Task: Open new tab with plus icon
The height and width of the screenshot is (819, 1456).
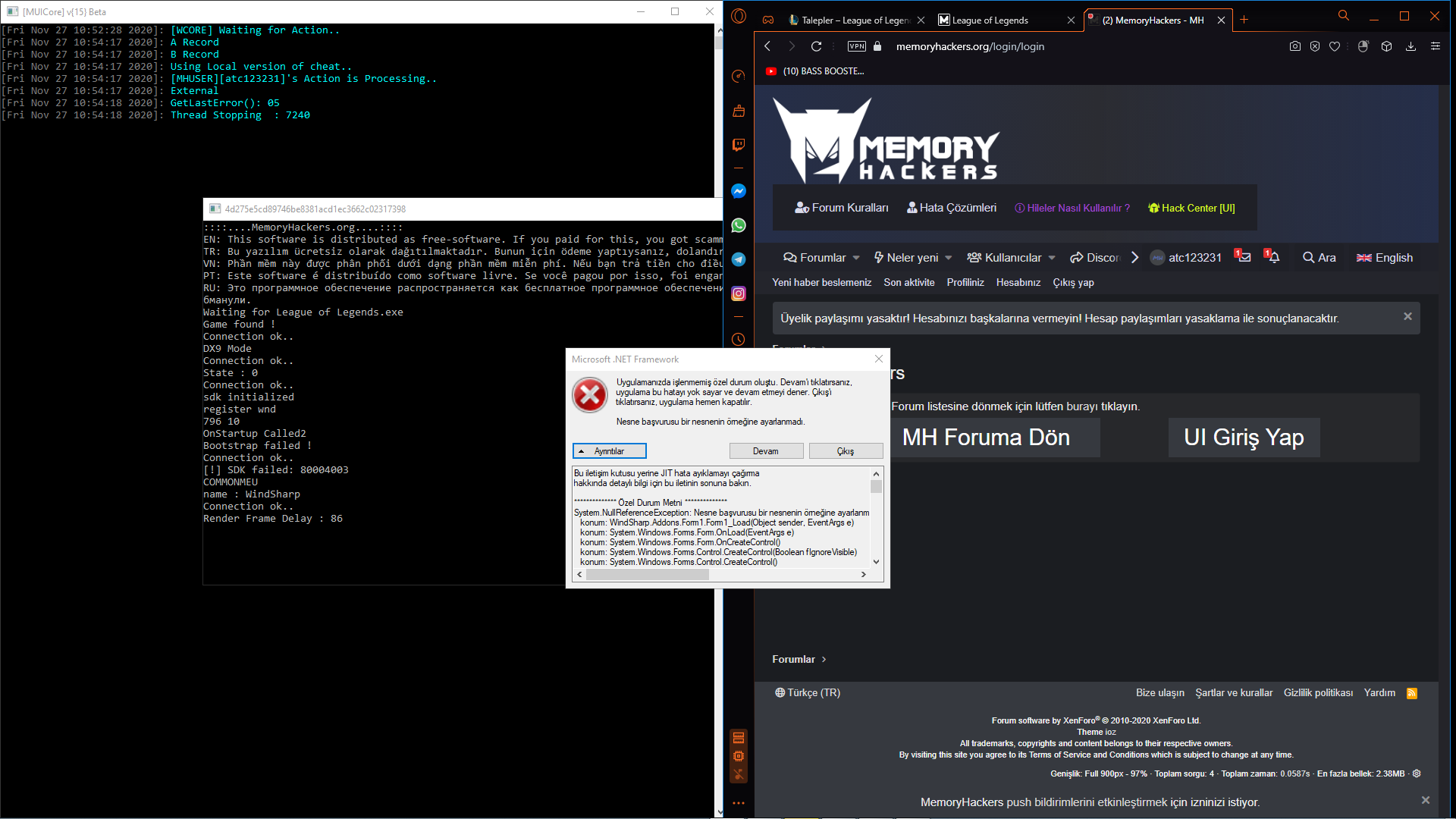Action: coord(1244,20)
